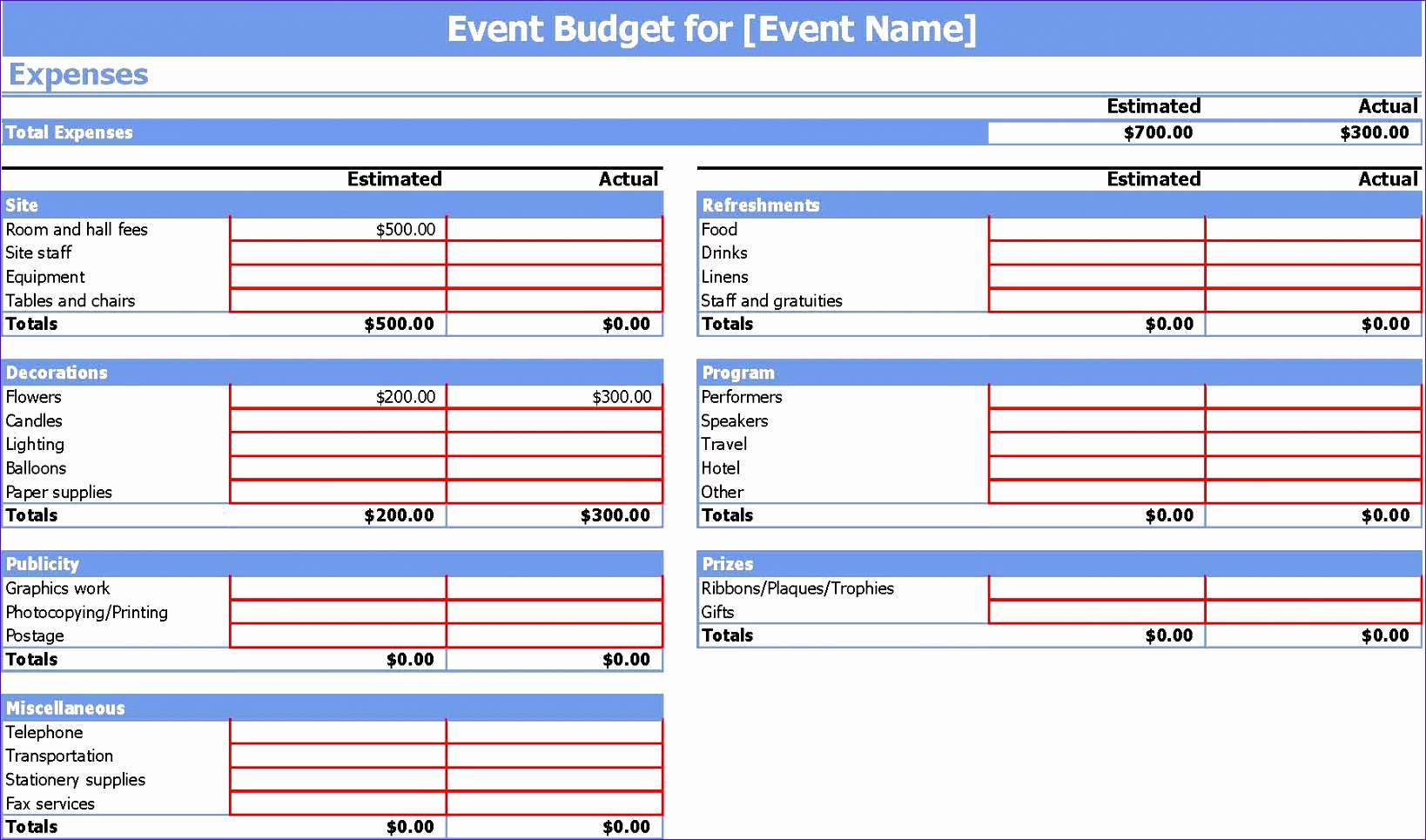Click the Site staff row label

coord(37,252)
